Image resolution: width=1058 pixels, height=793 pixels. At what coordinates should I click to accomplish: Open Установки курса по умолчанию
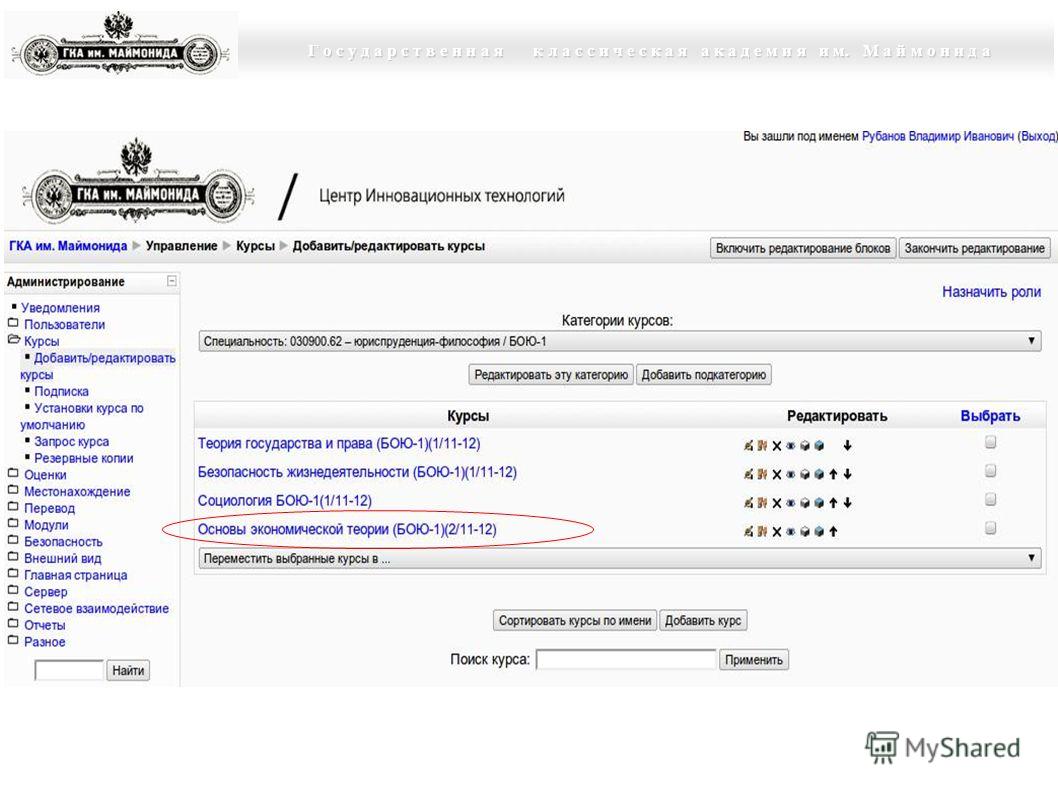[82, 416]
